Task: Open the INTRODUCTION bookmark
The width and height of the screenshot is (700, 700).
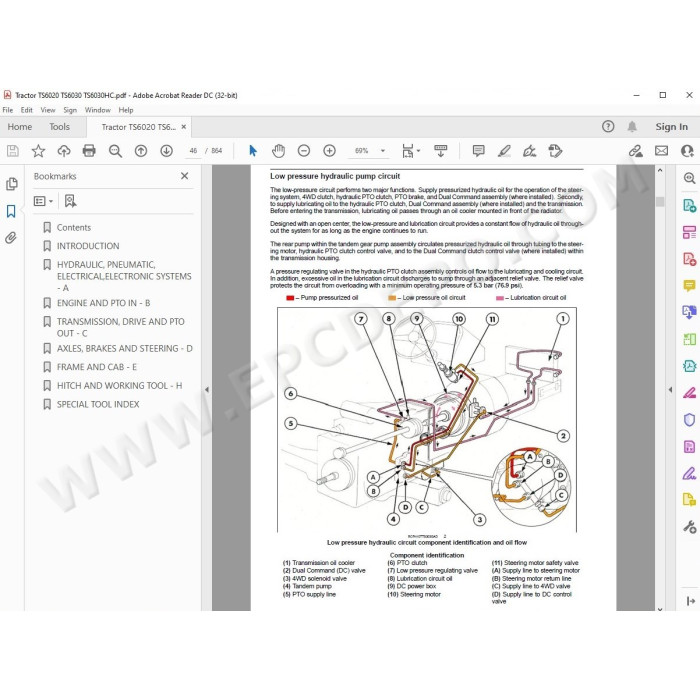Action: [88, 246]
